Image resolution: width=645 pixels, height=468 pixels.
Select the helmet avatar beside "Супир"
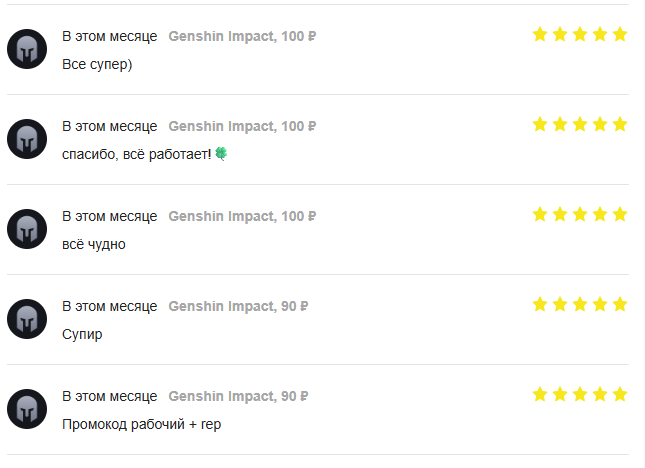pos(27,319)
